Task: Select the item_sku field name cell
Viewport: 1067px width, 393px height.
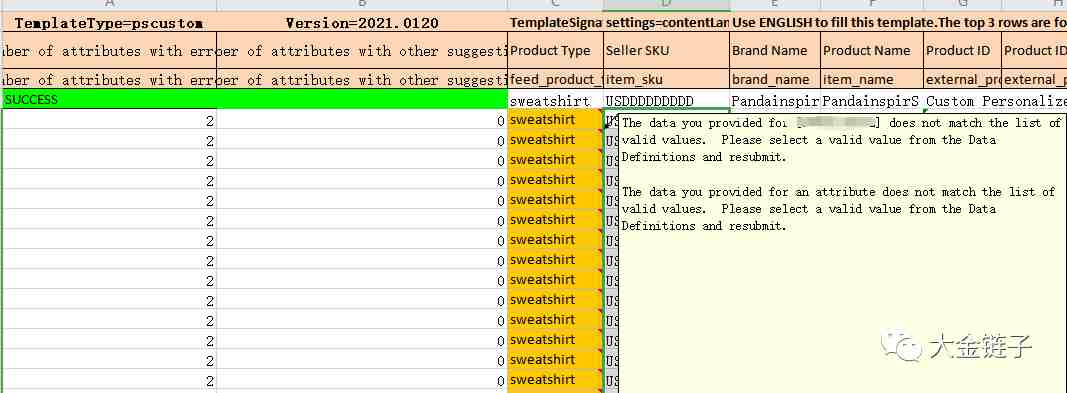Action: click(666, 79)
